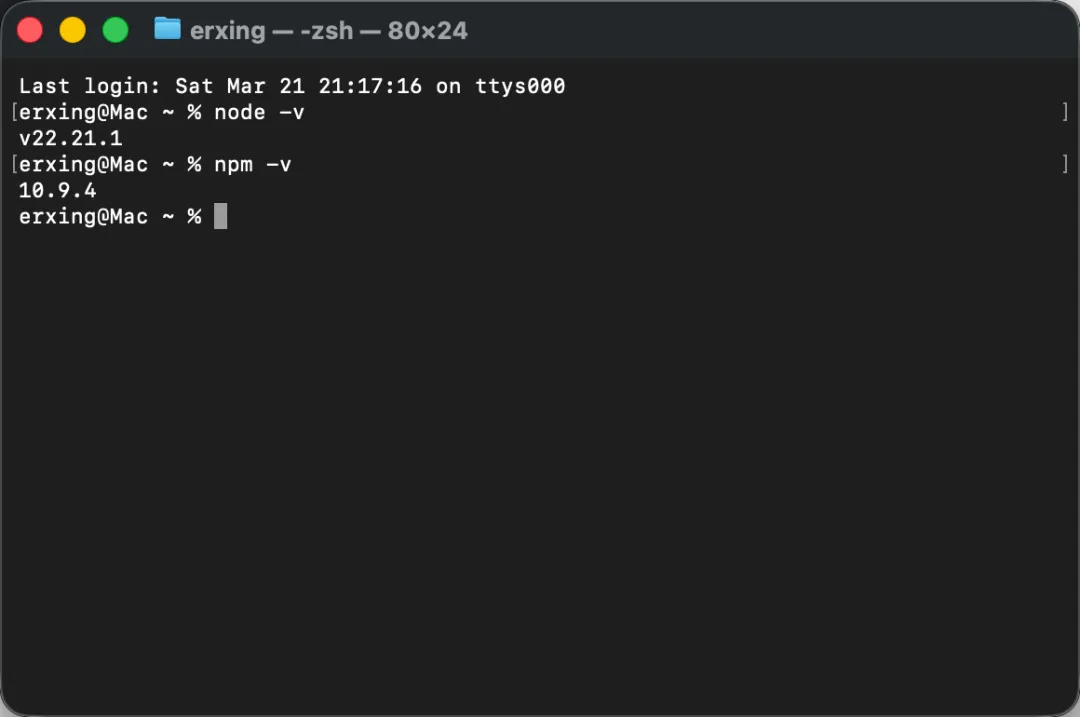Click the "node -v" command text
1080x717 pixels.
point(259,112)
